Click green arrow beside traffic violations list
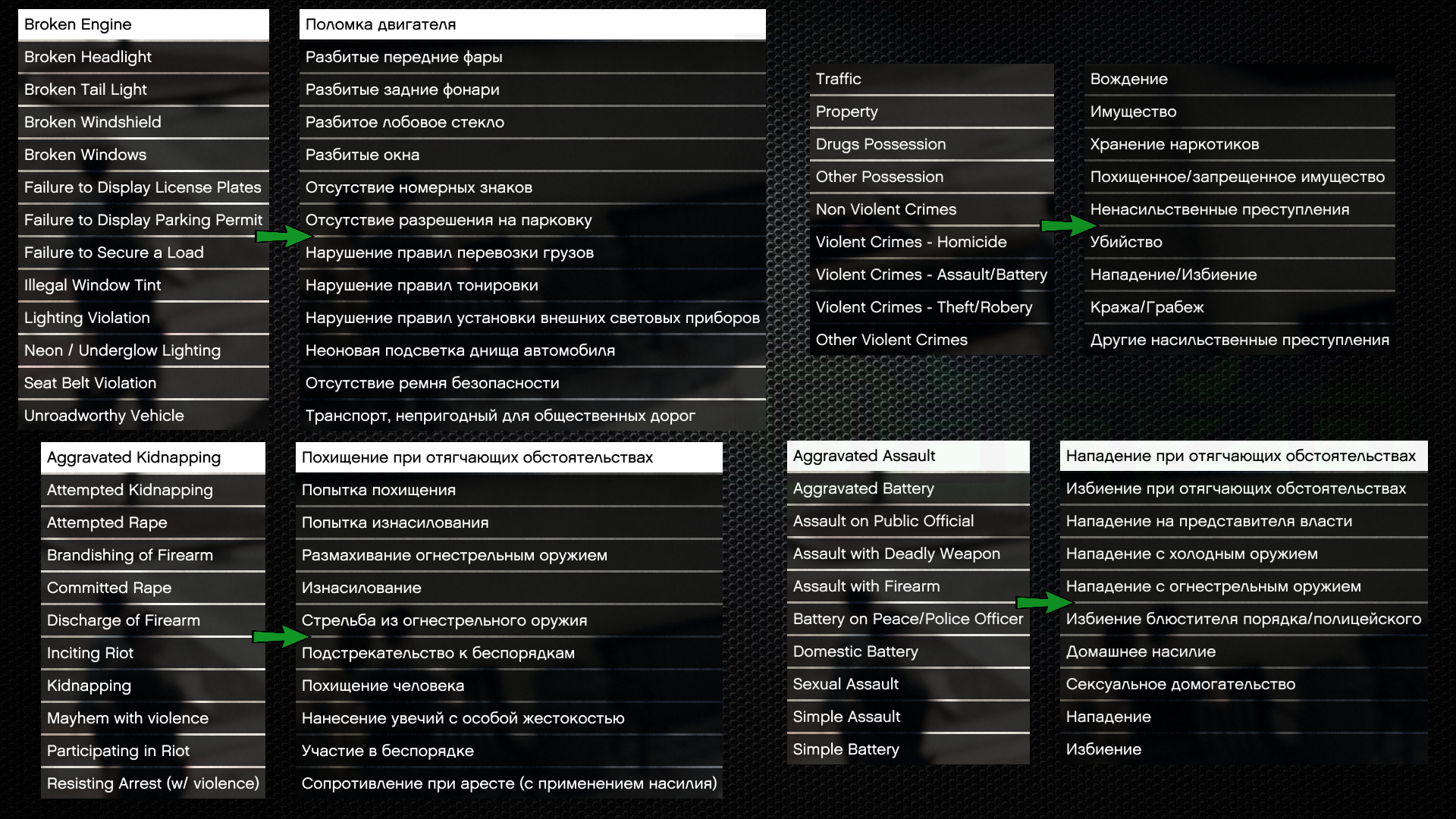The height and width of the screenshot is (819, 1456). (284, 237)
